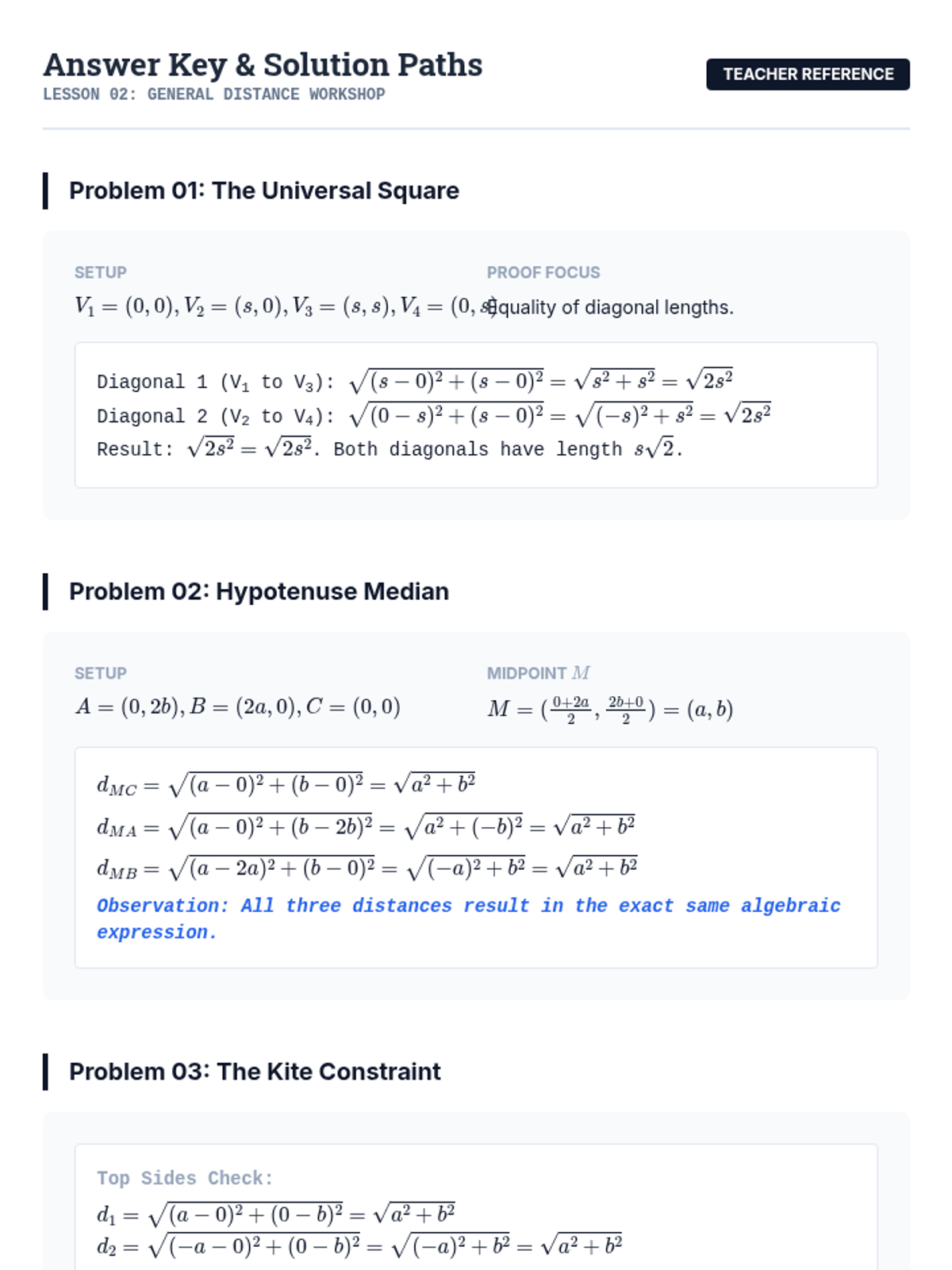Click the Top Sides Check label
Viewport: 952px width, 1270px height.
click(x=185, y=1178)
